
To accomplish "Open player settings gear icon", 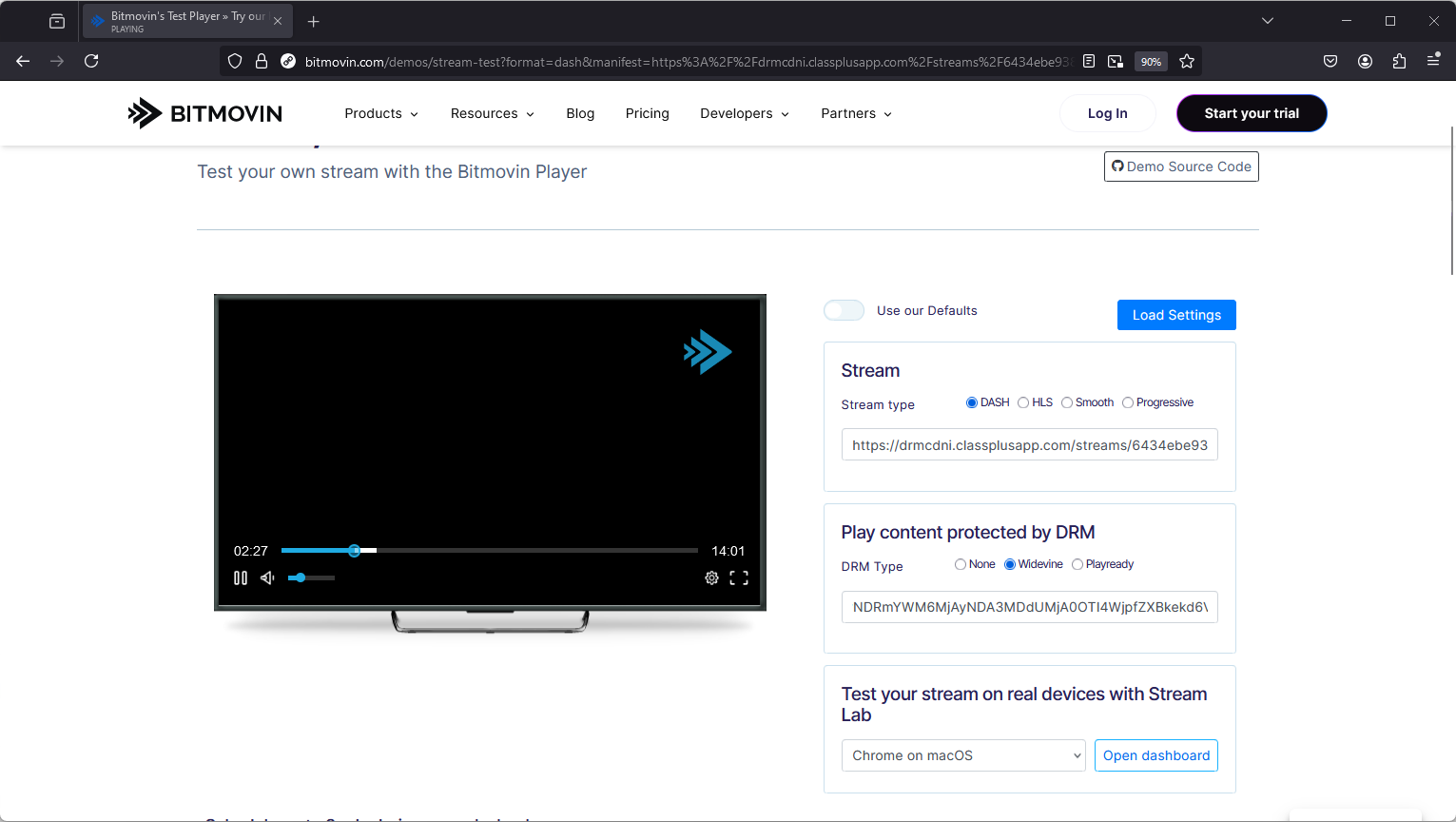I will click(x=711, y=577).
